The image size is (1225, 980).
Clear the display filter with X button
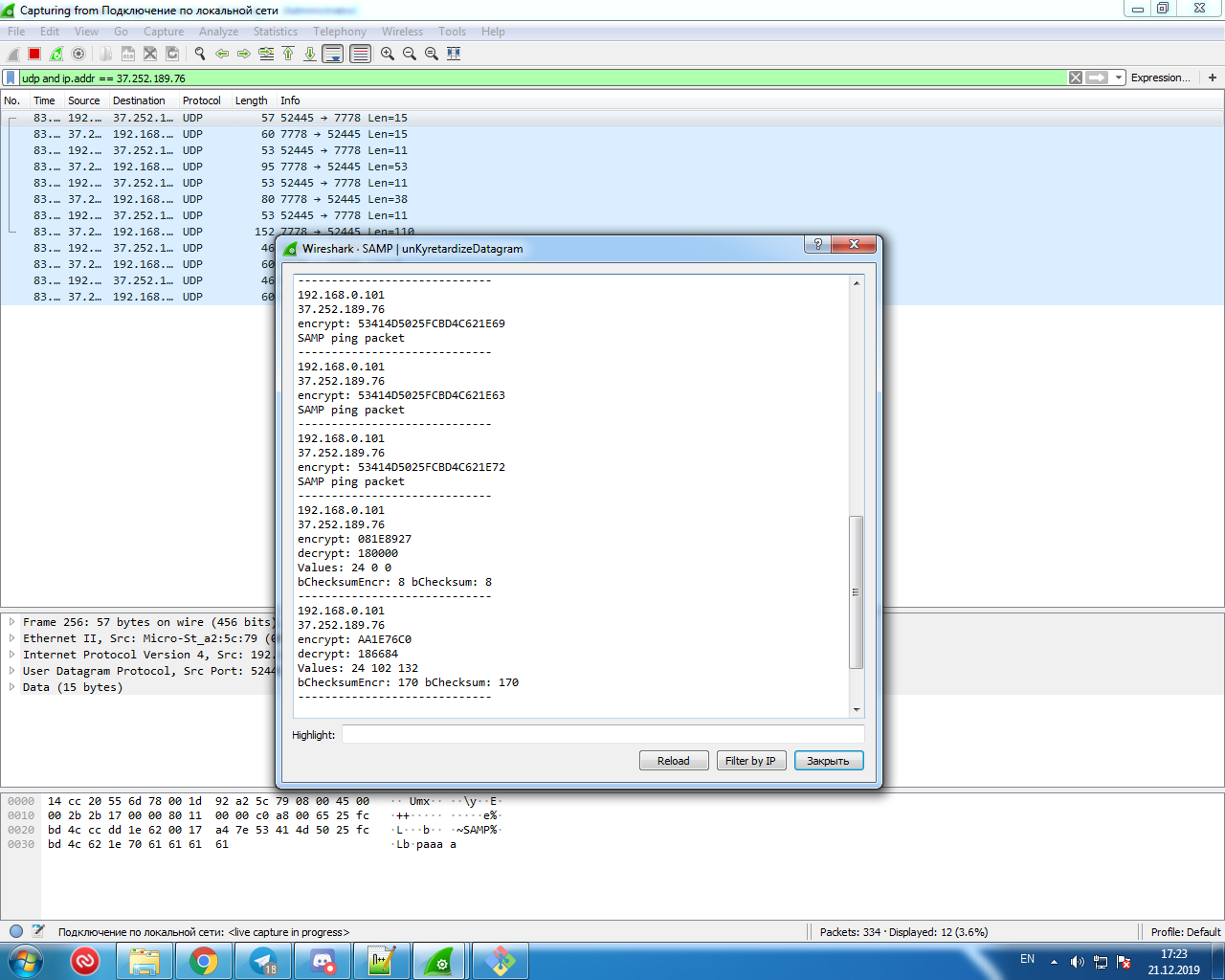click(1076, 78)
